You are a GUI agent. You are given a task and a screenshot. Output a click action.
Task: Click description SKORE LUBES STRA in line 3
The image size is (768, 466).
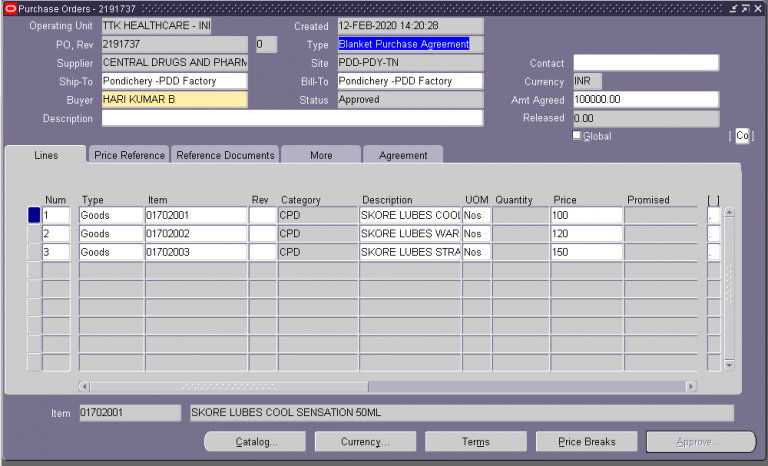(x=410, y=252)
